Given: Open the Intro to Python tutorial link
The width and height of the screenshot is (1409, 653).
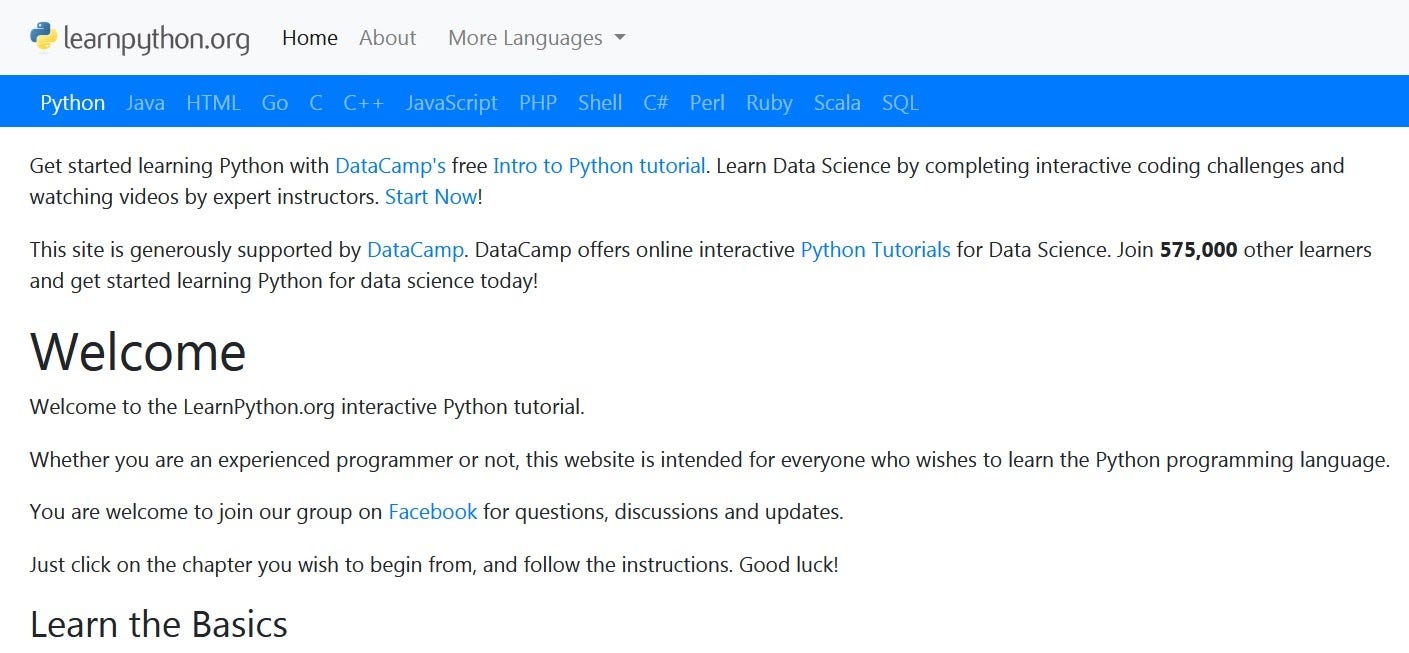Looking at the screenshot, I should [x=599, y=166].
